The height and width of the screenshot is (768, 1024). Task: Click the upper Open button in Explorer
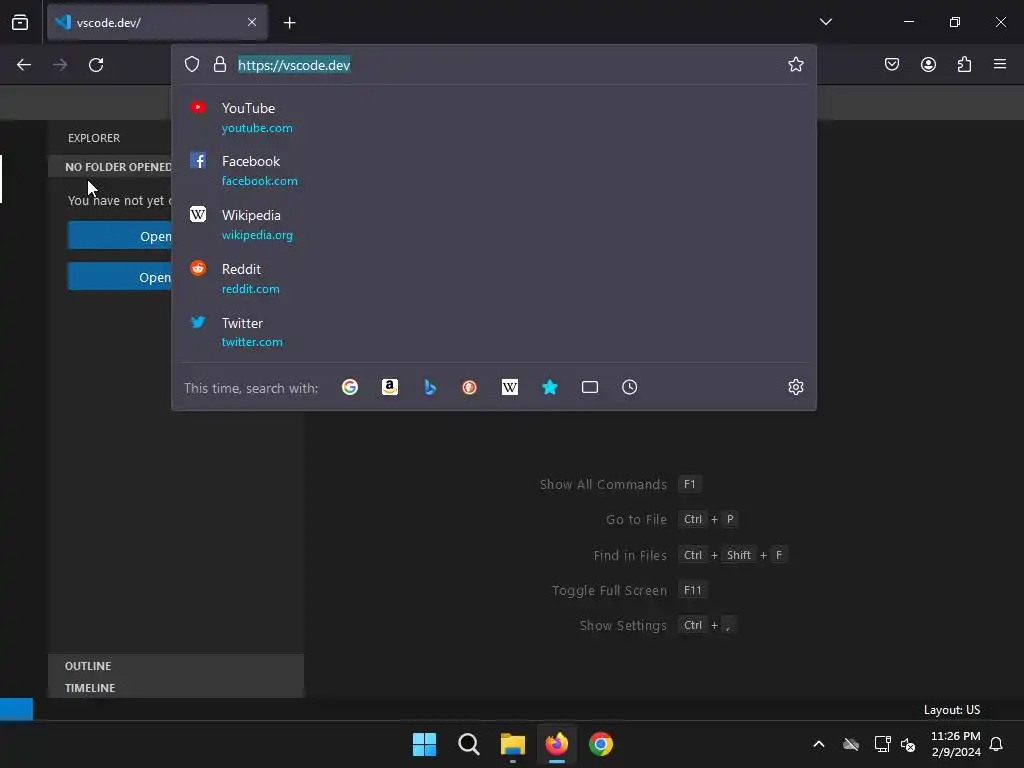coord(120,236)
